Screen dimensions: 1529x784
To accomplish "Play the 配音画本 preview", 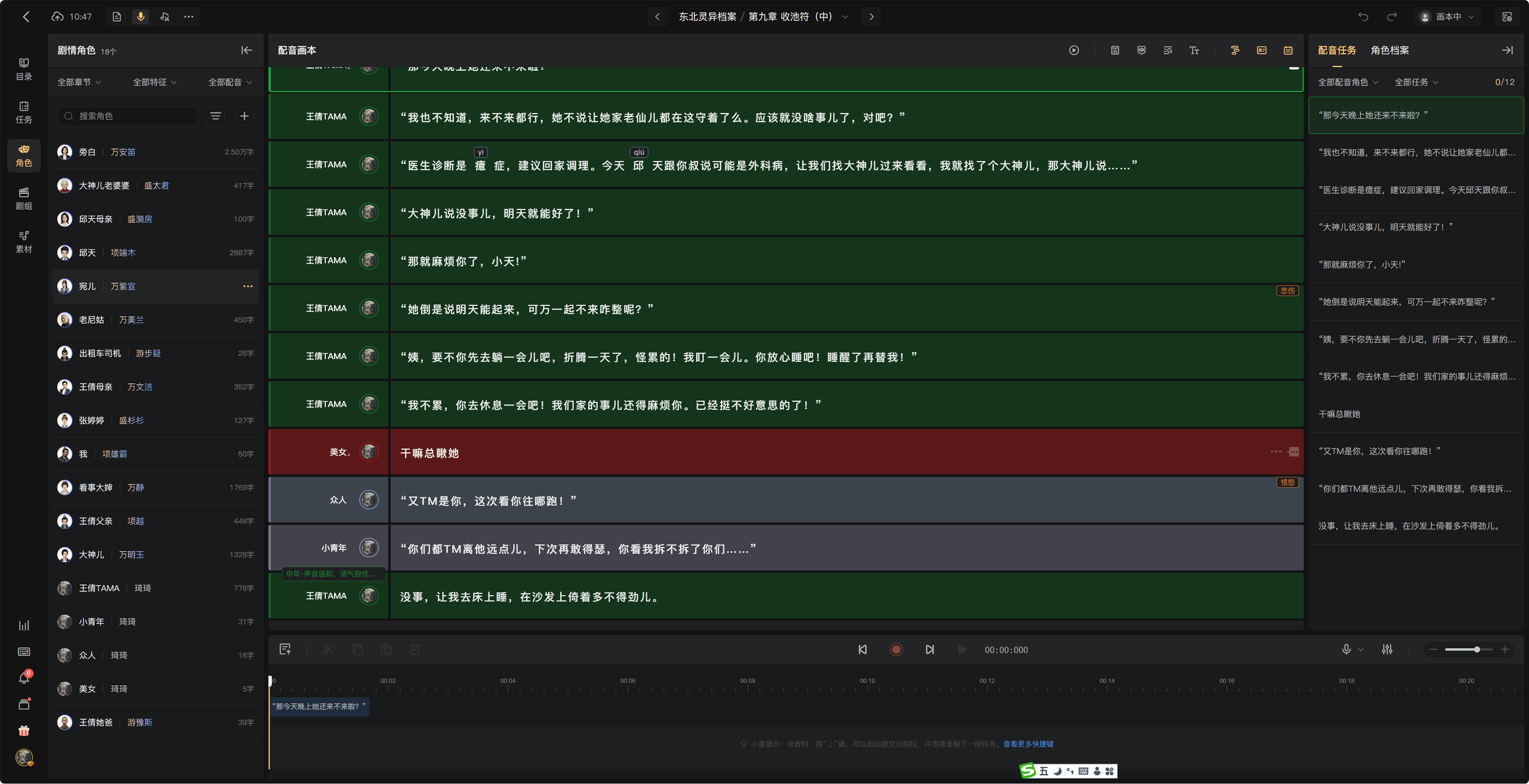I will [1074, 51].
